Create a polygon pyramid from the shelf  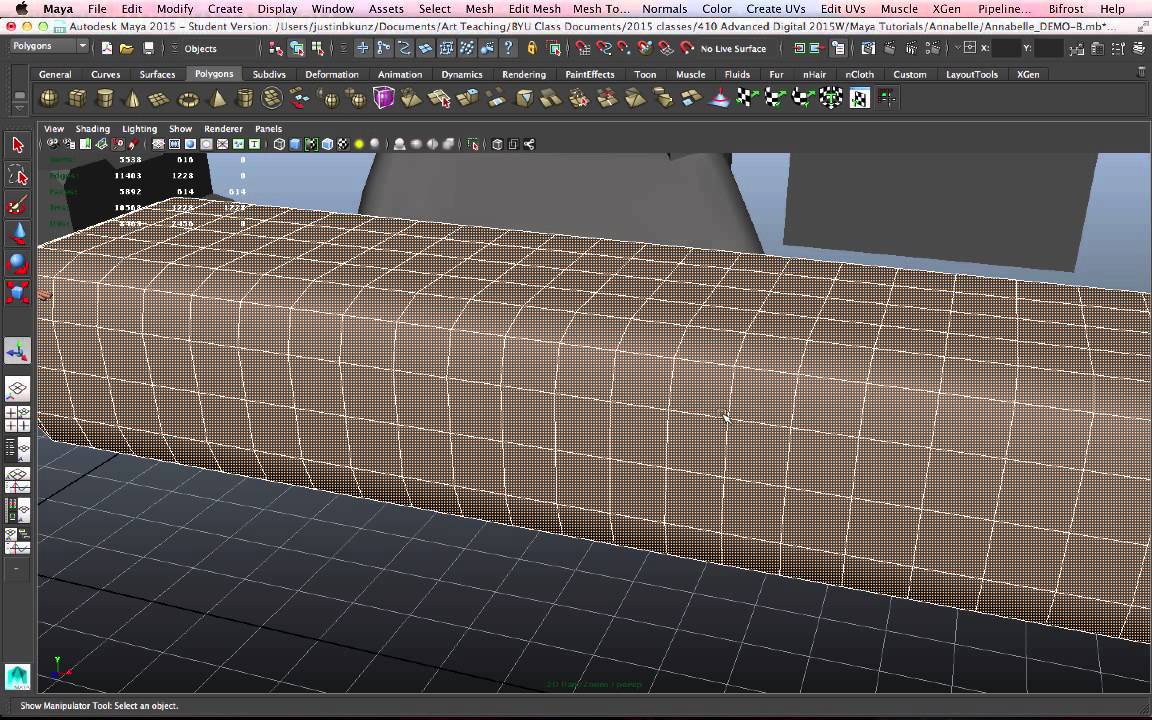(x=217, y=98)
